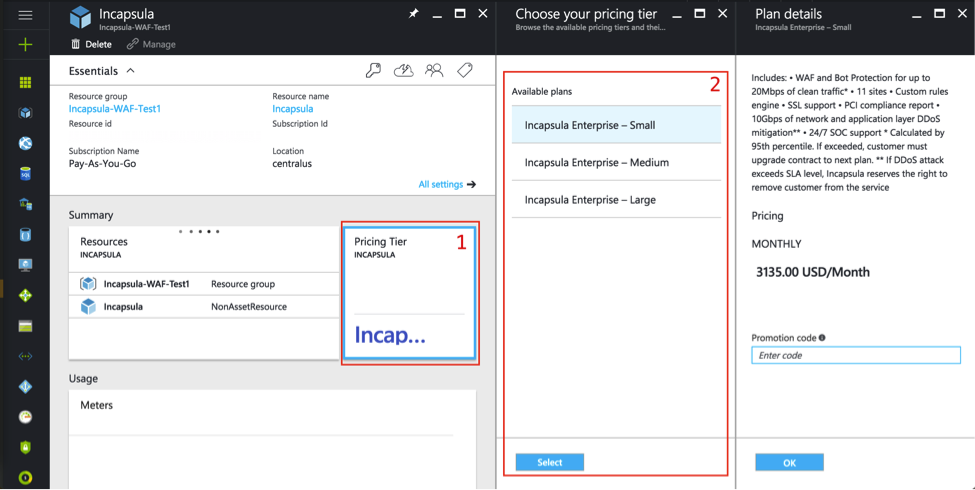This screenshot has width=975, height=490.
Task: Open the App Services globe sidebar icon
Action: 25,144
